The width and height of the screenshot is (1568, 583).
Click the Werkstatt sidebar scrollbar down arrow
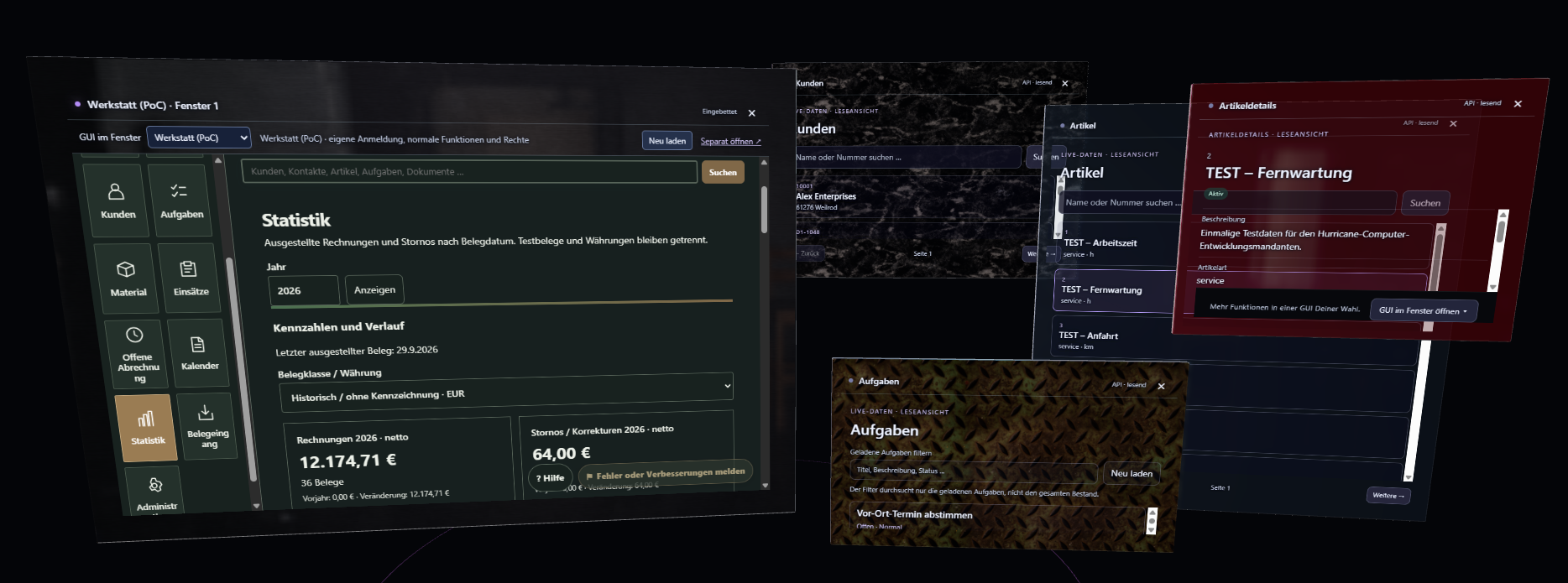[256, 506]
